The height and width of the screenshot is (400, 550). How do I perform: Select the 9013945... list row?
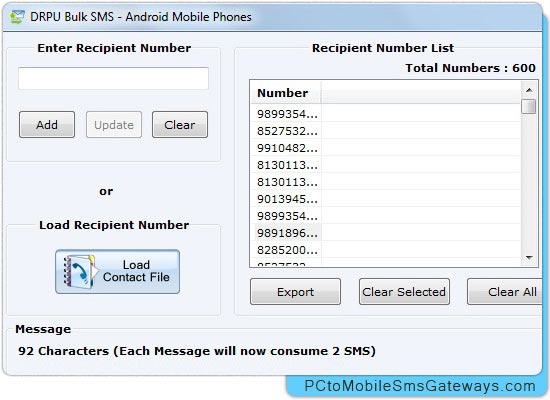click(386, 199)
